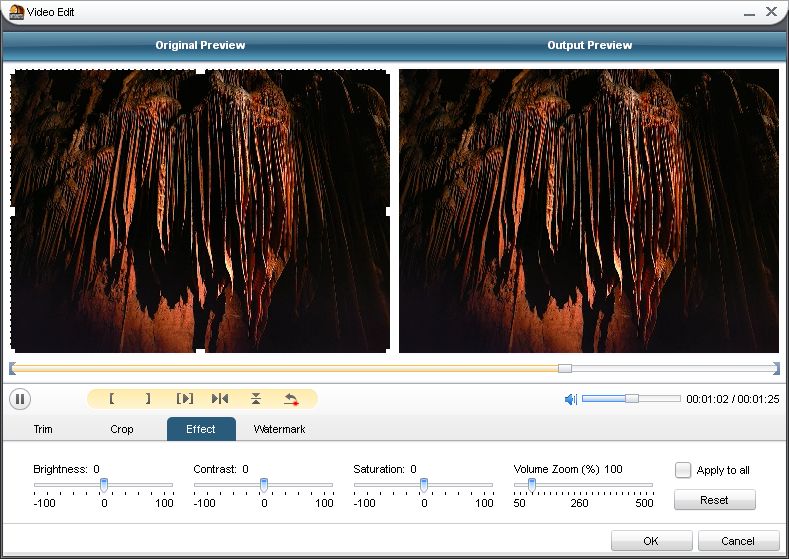The image size is (789, 559).
Task: Click the Output Preview video frame
Action: [x=589, y=211]
